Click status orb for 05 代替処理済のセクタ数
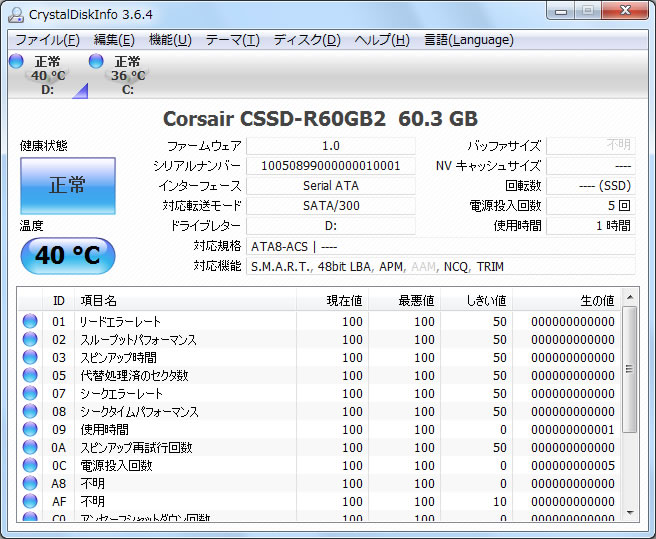Screen dimensions: 656x539 [x=30, y=375]
